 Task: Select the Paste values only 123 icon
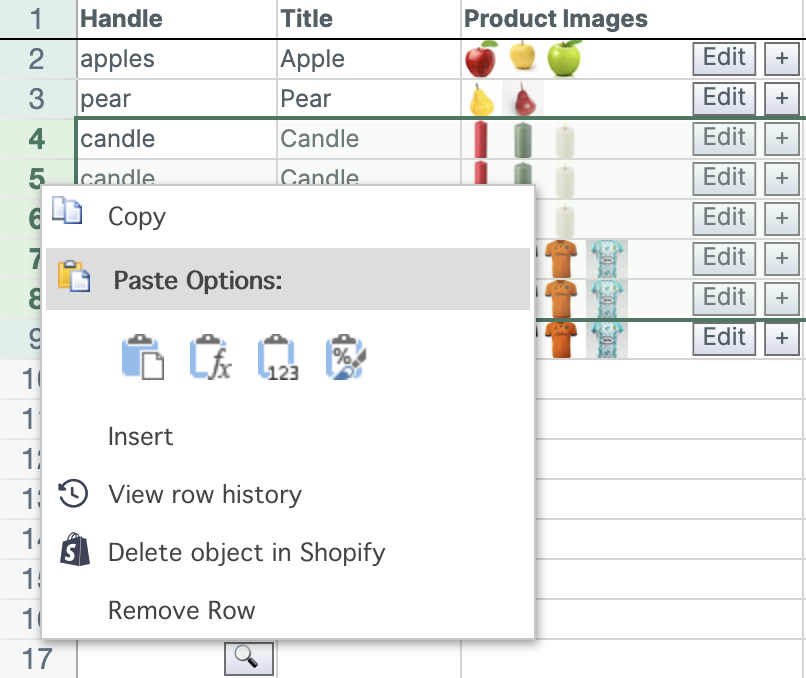[275, 356]
